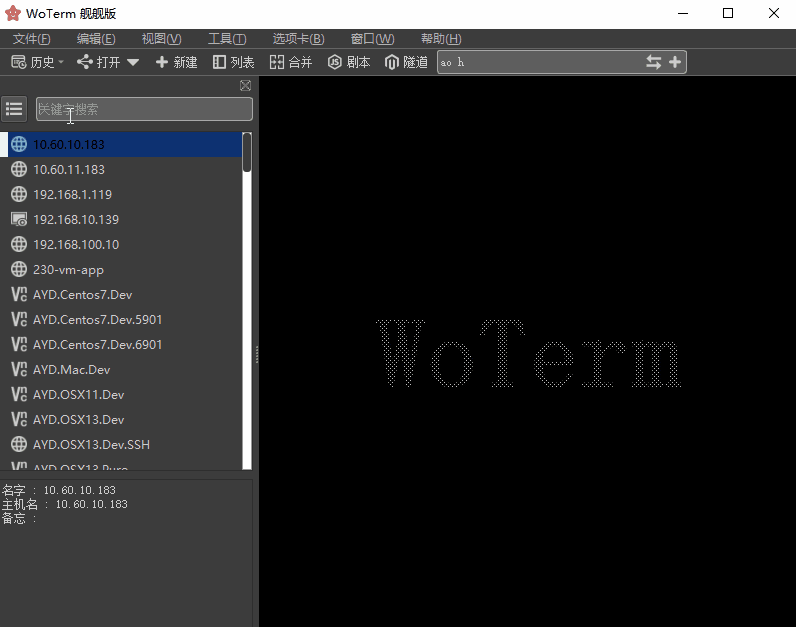Close the session list side panel
This screenshot has height=627, width=796.
tap(246, 86)
